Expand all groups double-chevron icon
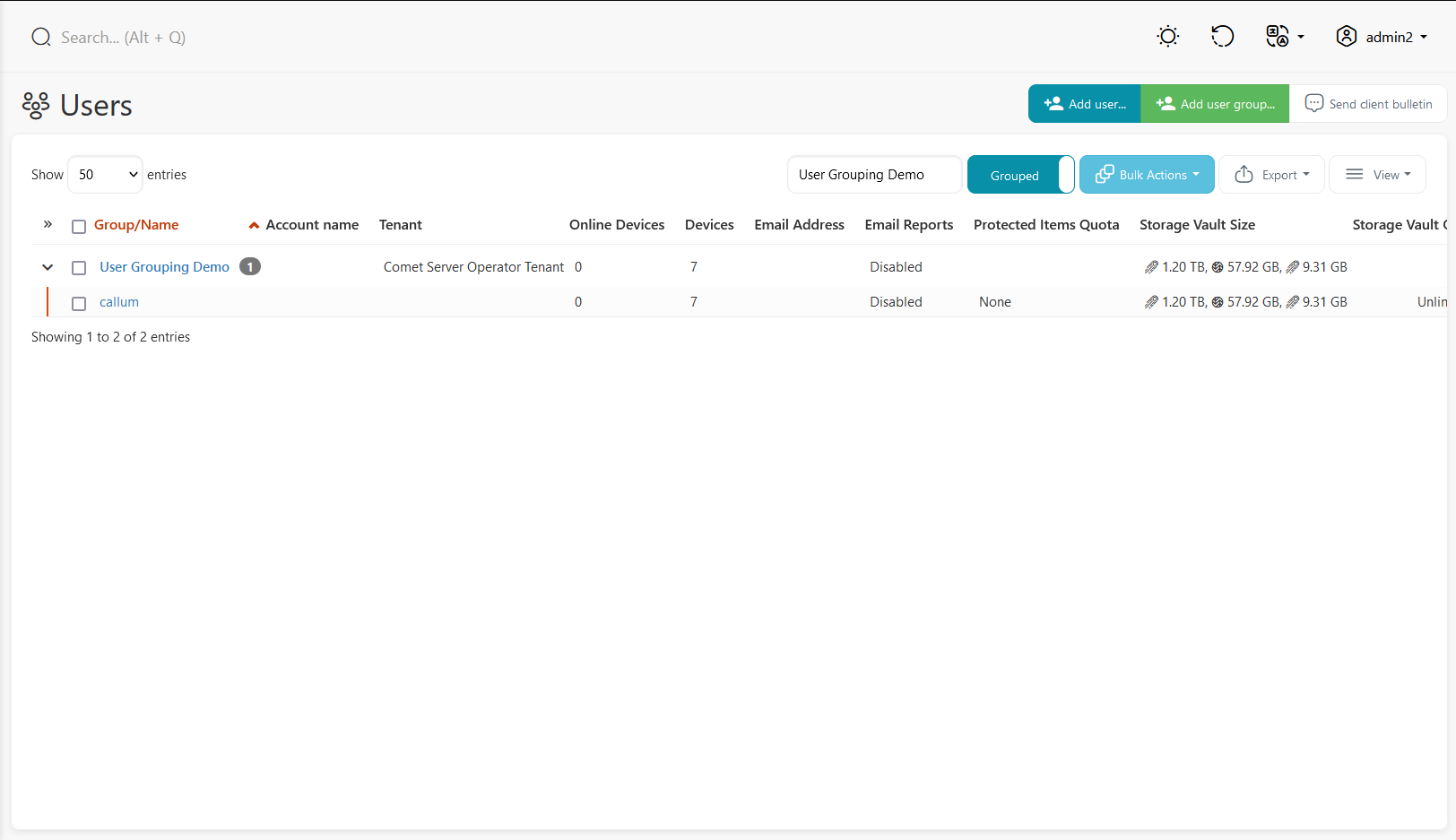Screen dimensions: 1456x840 click(x=48, y=224)
